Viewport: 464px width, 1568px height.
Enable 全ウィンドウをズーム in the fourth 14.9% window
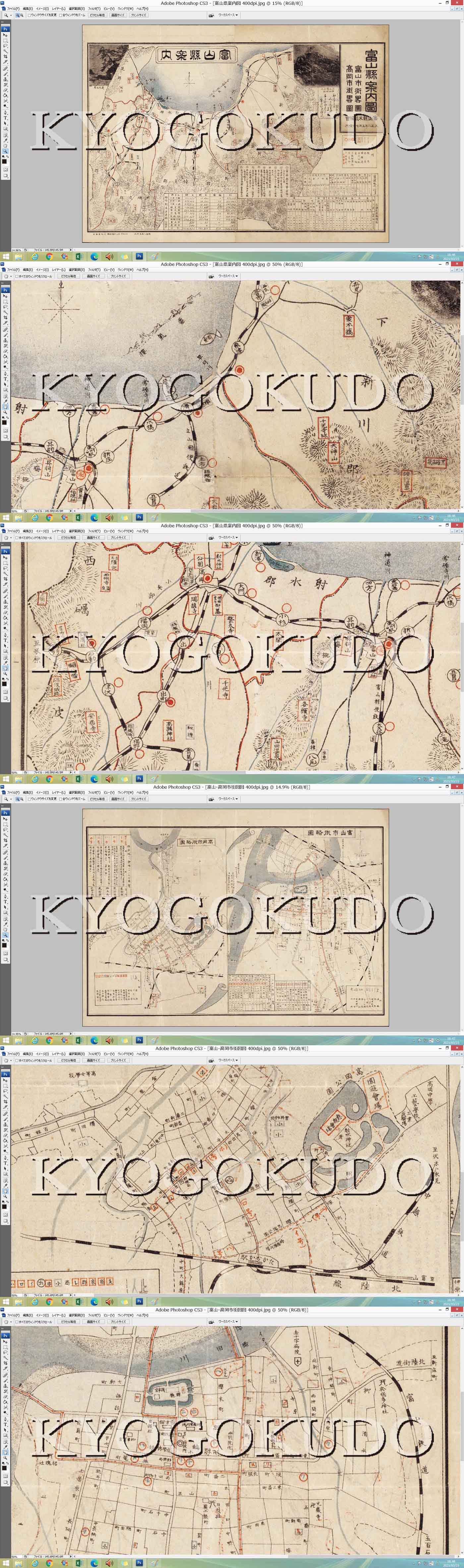tap(61, 799)
